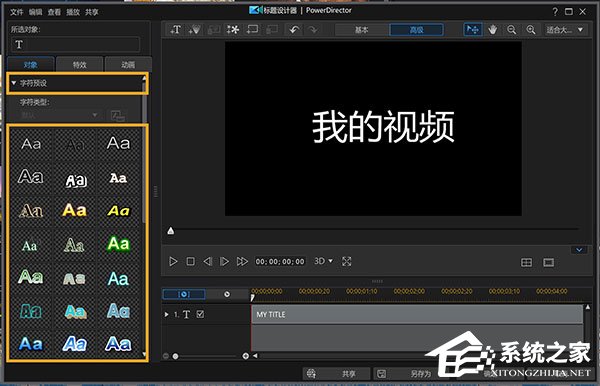Open the 播放 menu
This screenshot has width=600, height=386.
(73, 12)
